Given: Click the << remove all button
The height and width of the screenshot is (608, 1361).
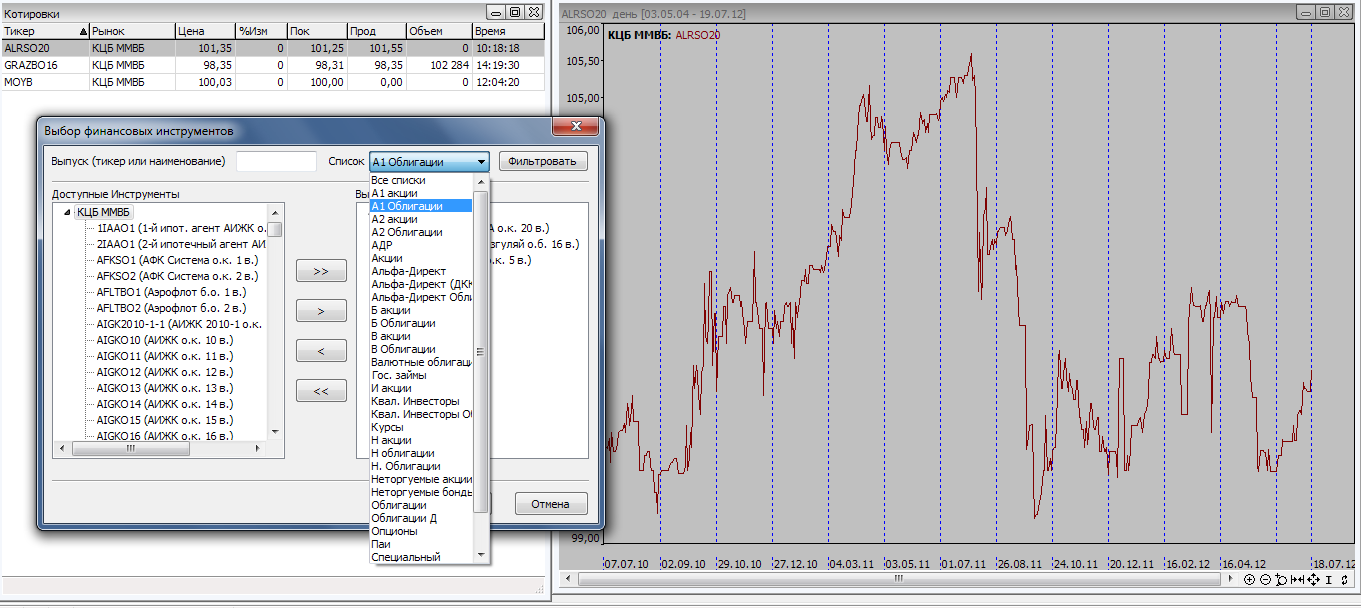Looking at the screenshot, I should pyautogui.click(x=321, y=391).
